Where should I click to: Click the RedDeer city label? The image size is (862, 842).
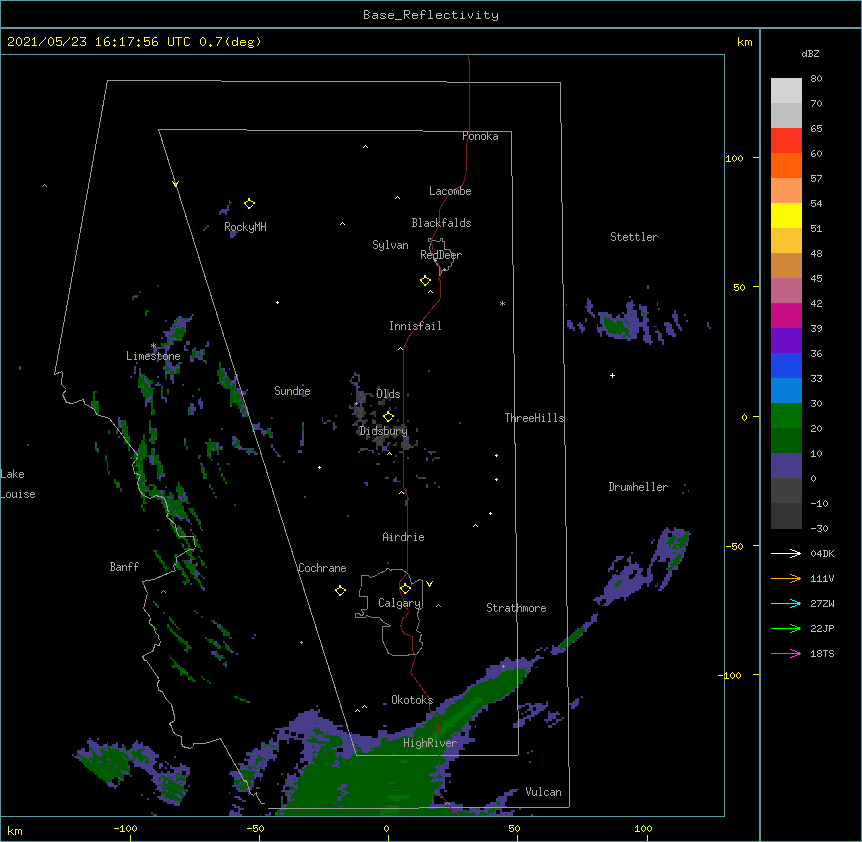click(441, 255)
